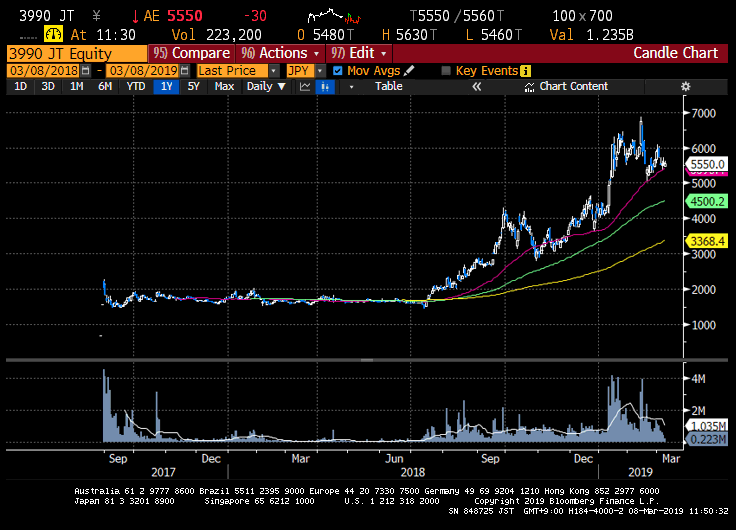Open the chart settings gear icon

coord(685,87)
